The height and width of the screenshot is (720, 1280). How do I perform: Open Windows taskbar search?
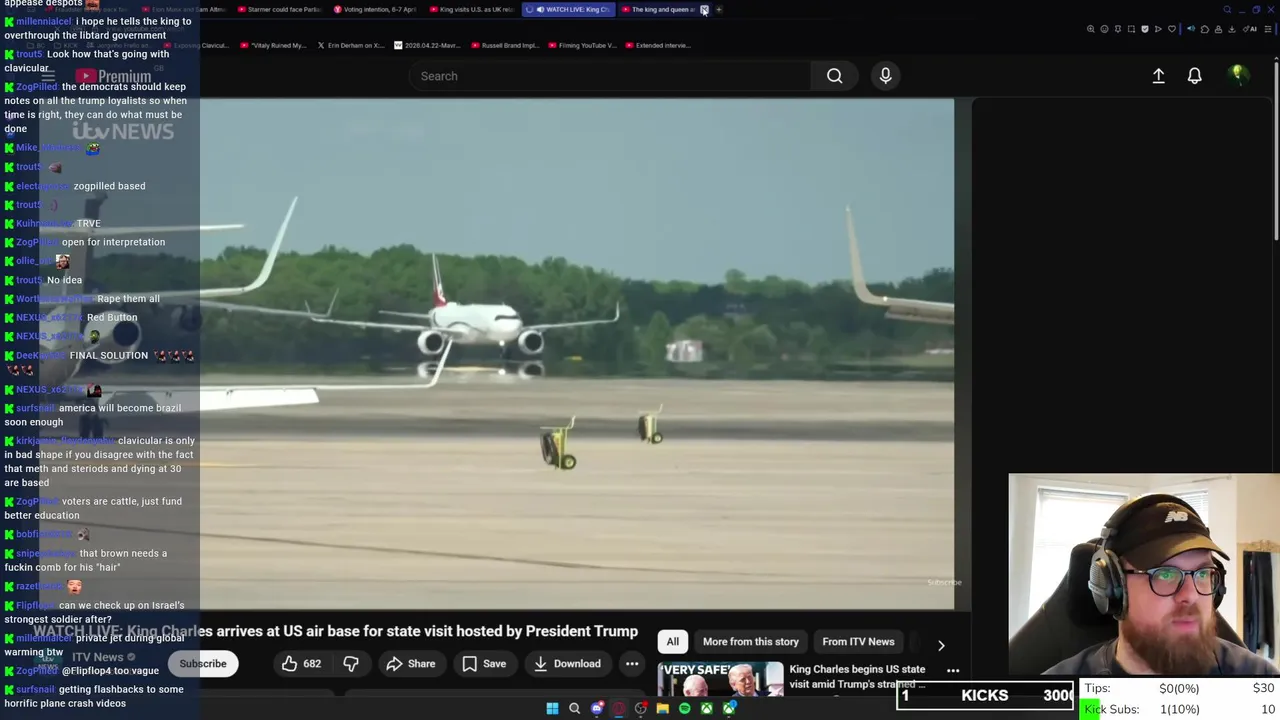[574, 708]
